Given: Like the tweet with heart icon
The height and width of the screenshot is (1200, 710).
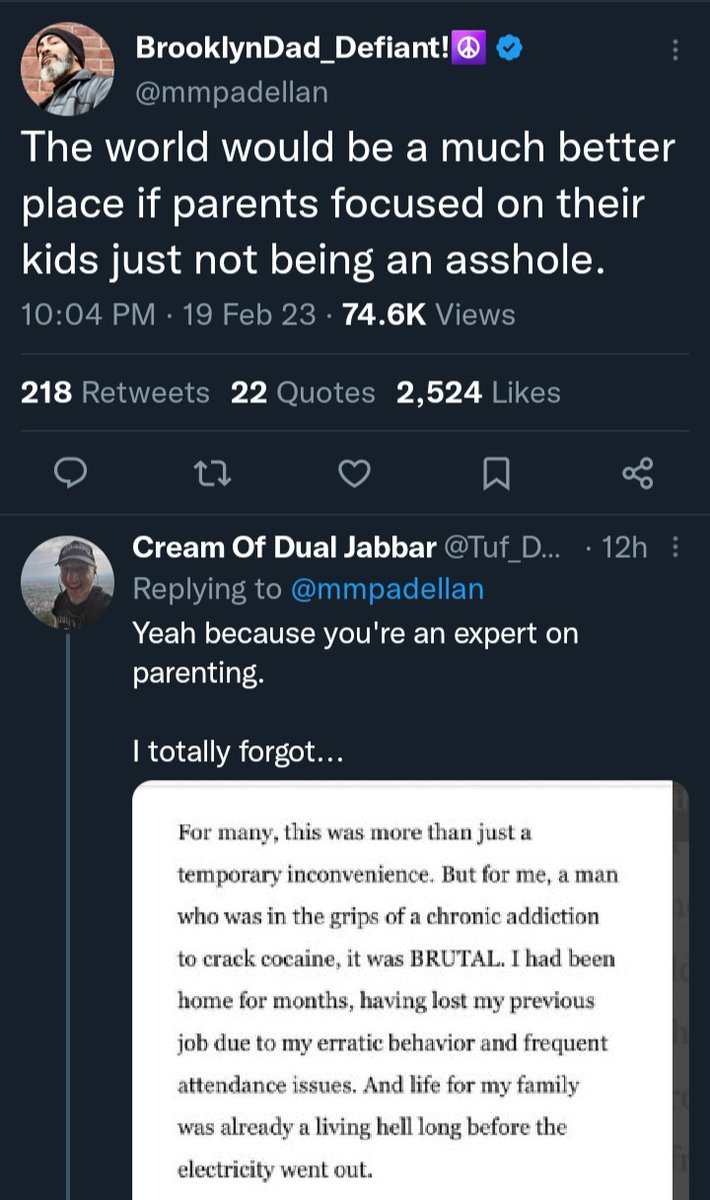Looking at the screenshot, I should 354,472.
